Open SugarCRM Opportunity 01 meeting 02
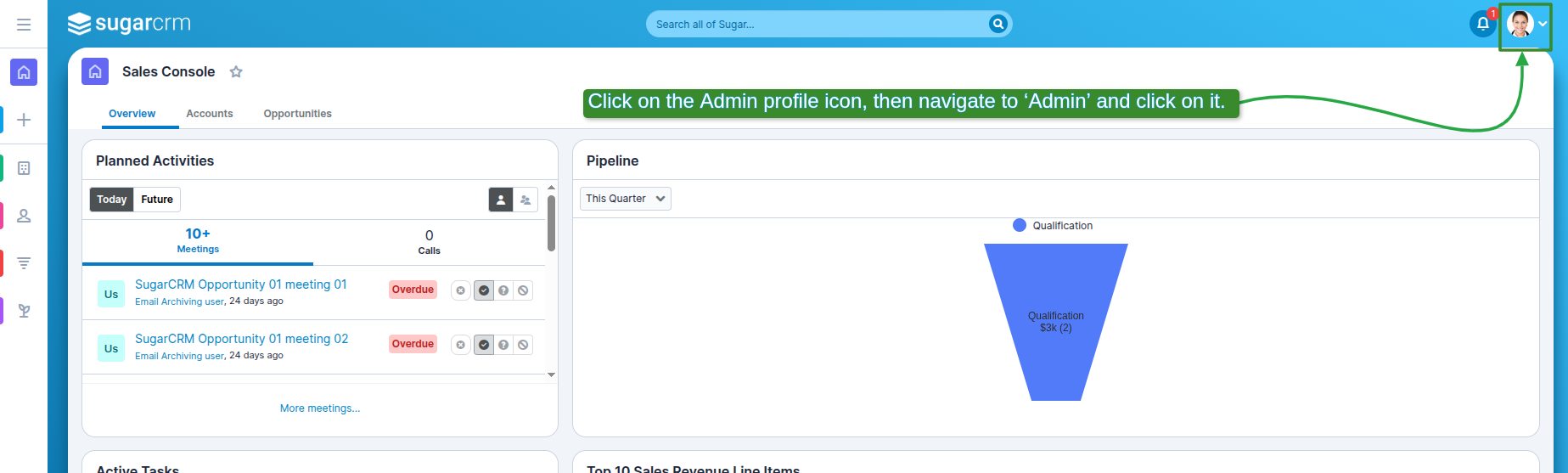The height and width of the screenshot is (473, 1568). pos(241,339)
